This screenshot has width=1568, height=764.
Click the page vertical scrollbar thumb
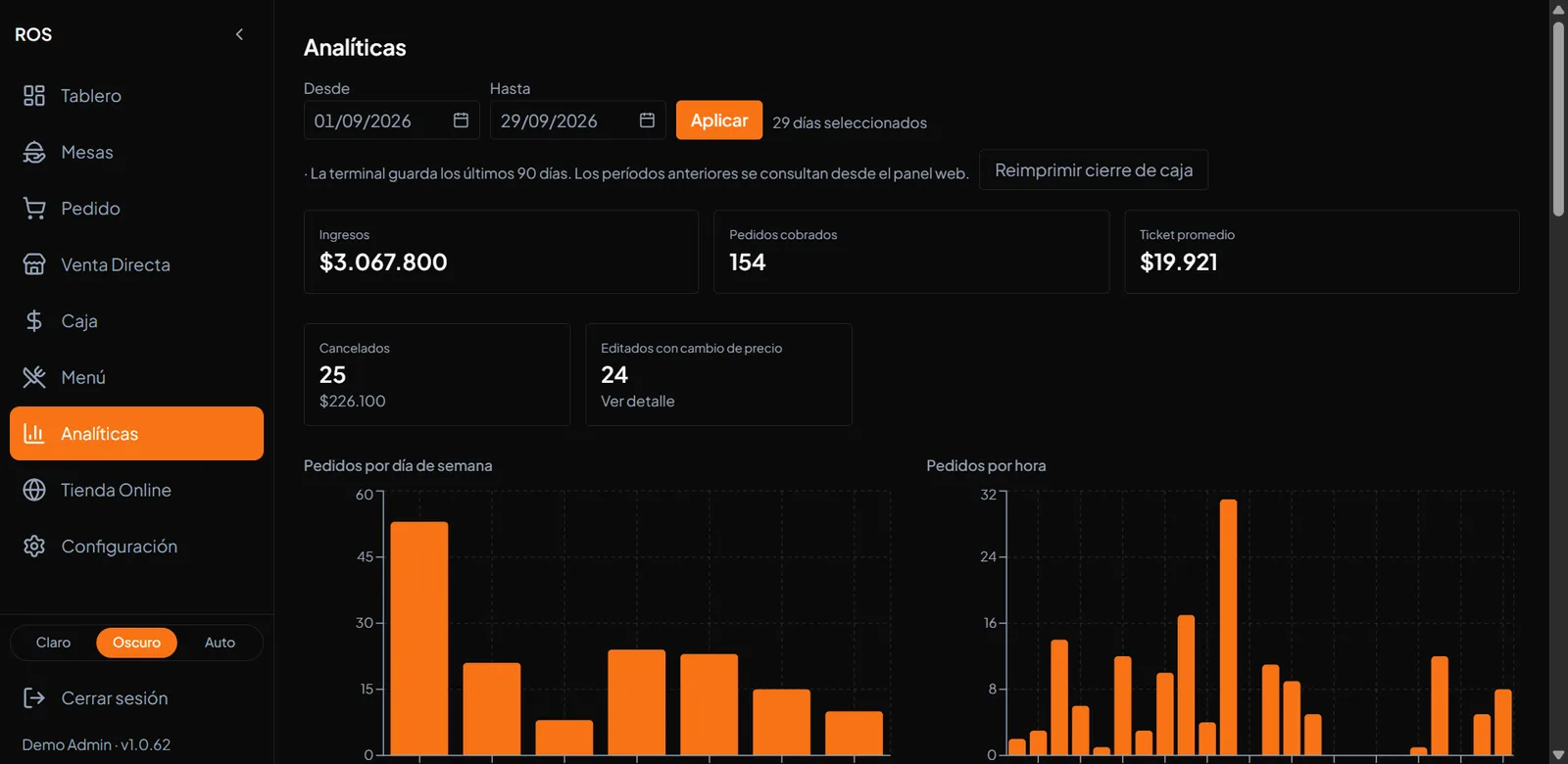coord(1558,119)
